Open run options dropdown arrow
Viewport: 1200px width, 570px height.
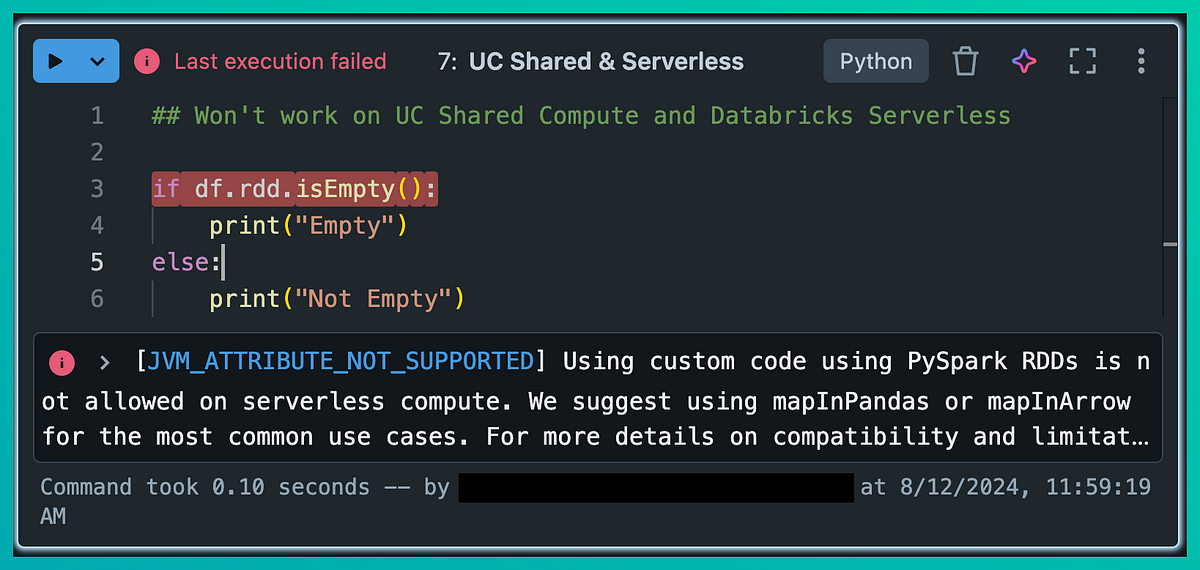pos(97,61)
